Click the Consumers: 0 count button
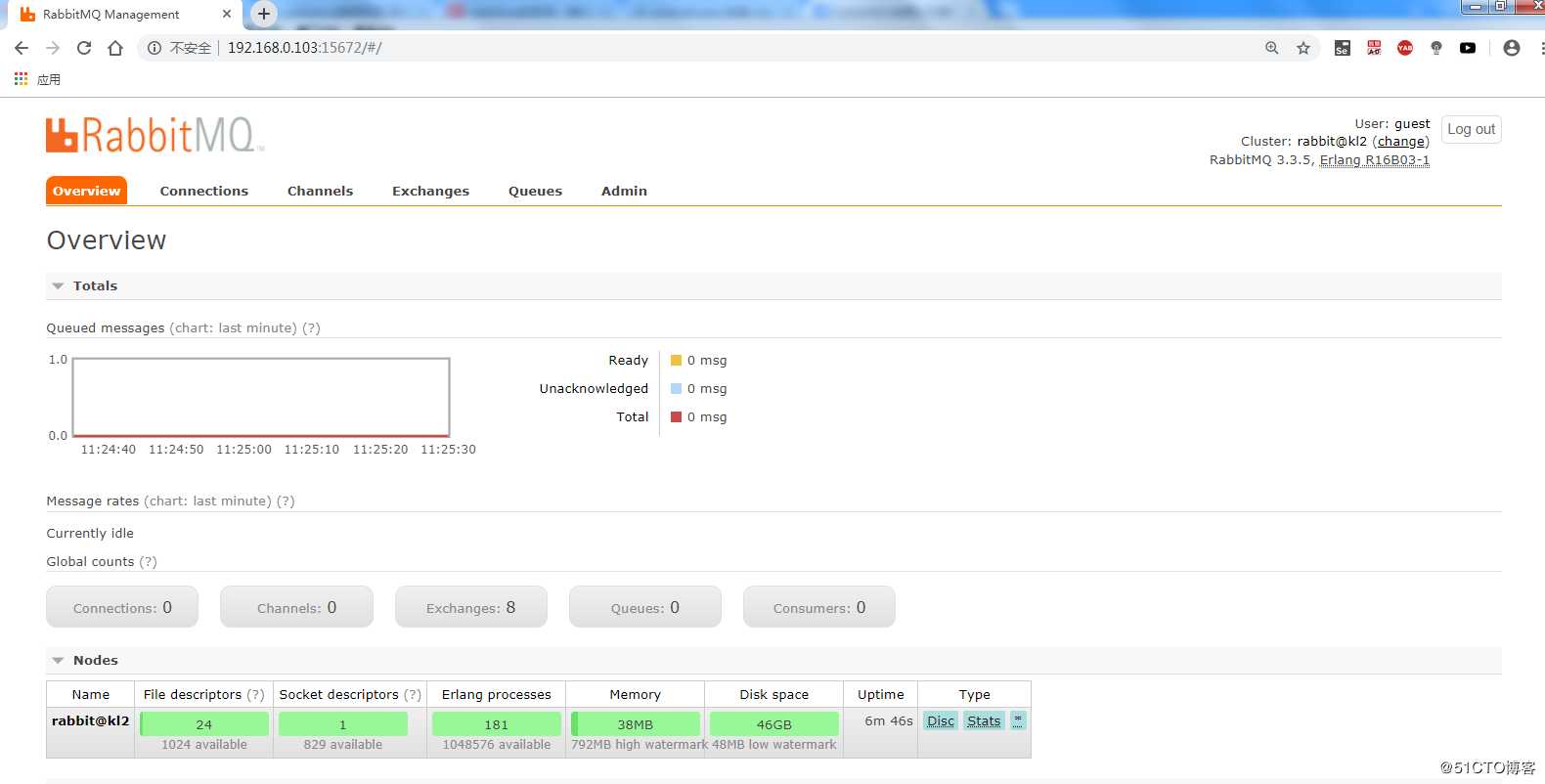 (x=819, y=607)
